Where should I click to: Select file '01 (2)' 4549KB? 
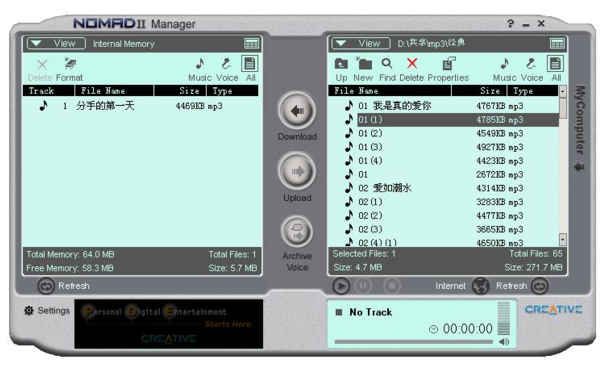[x=444, y=134]
